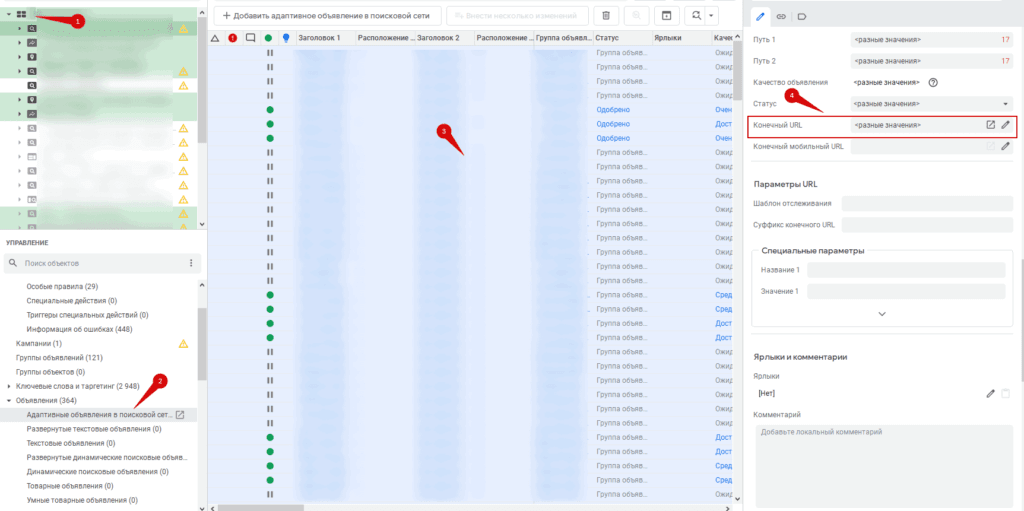This screenshot has height=511, width=1024.
Task: Click pencil icon in Конечный мобильный URL field
Action: (x=1006, y=146)
